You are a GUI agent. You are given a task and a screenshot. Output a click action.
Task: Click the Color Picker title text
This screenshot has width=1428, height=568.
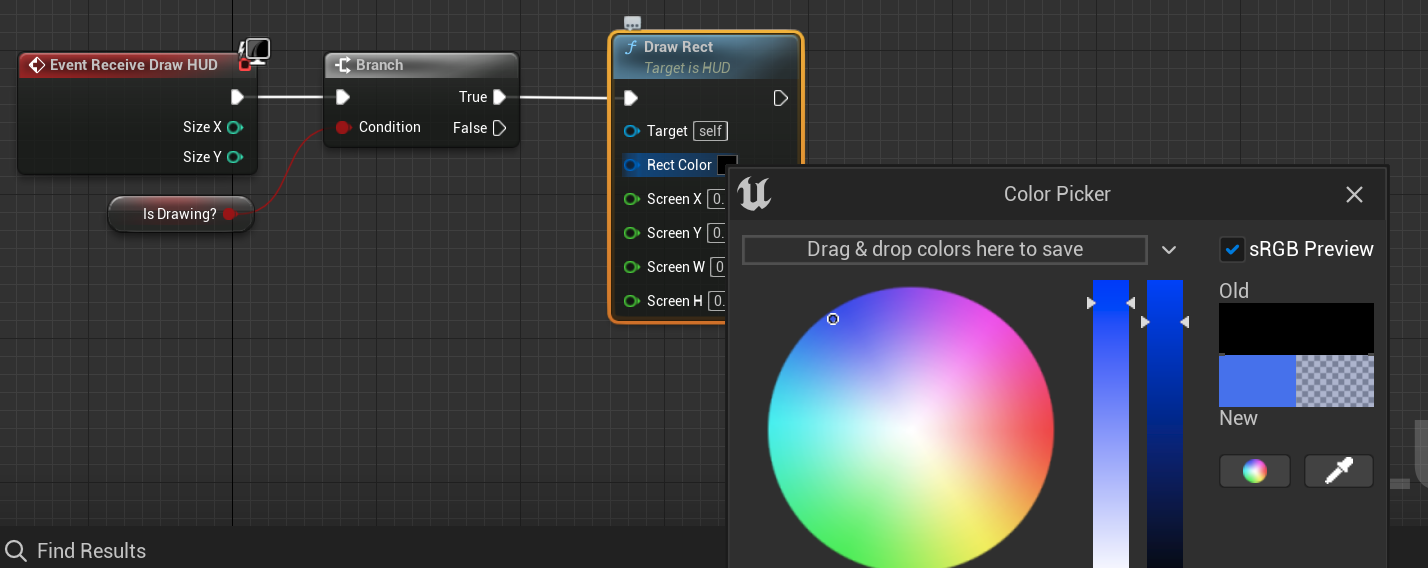point(1057,194)
